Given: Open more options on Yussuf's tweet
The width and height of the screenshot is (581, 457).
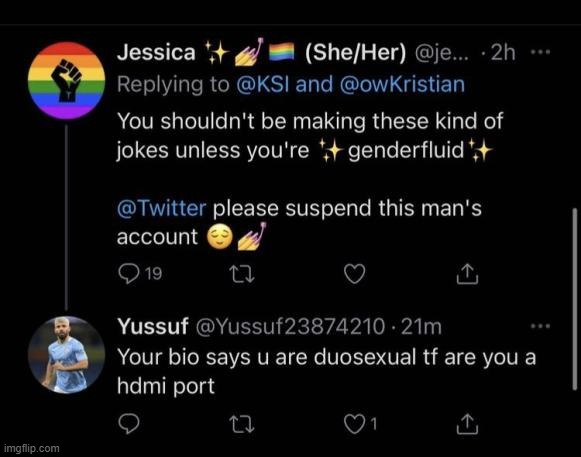Looking at the screenshot, I should pos(541,326).
